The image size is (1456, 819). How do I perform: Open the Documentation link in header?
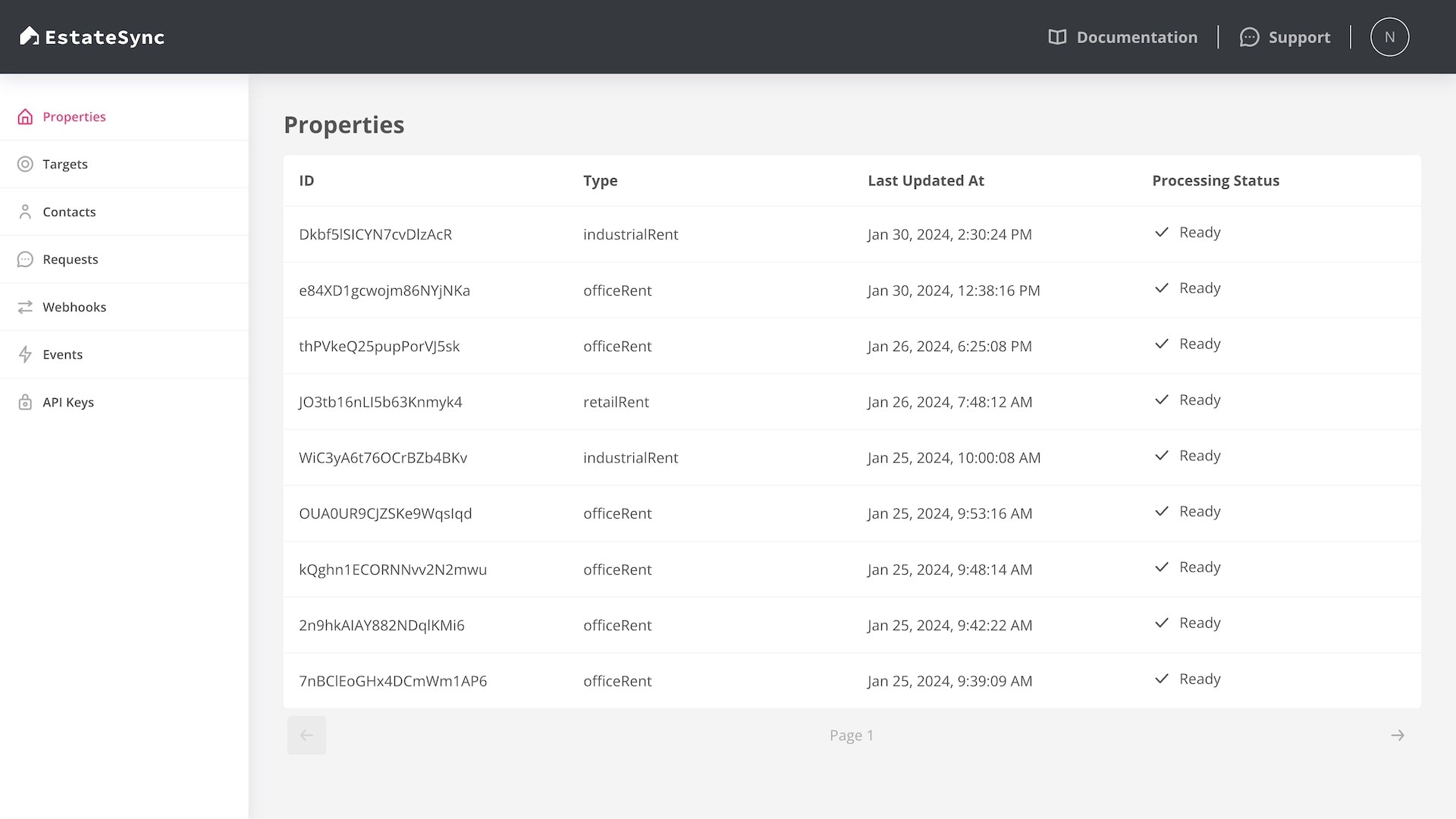pos(1137,37)
